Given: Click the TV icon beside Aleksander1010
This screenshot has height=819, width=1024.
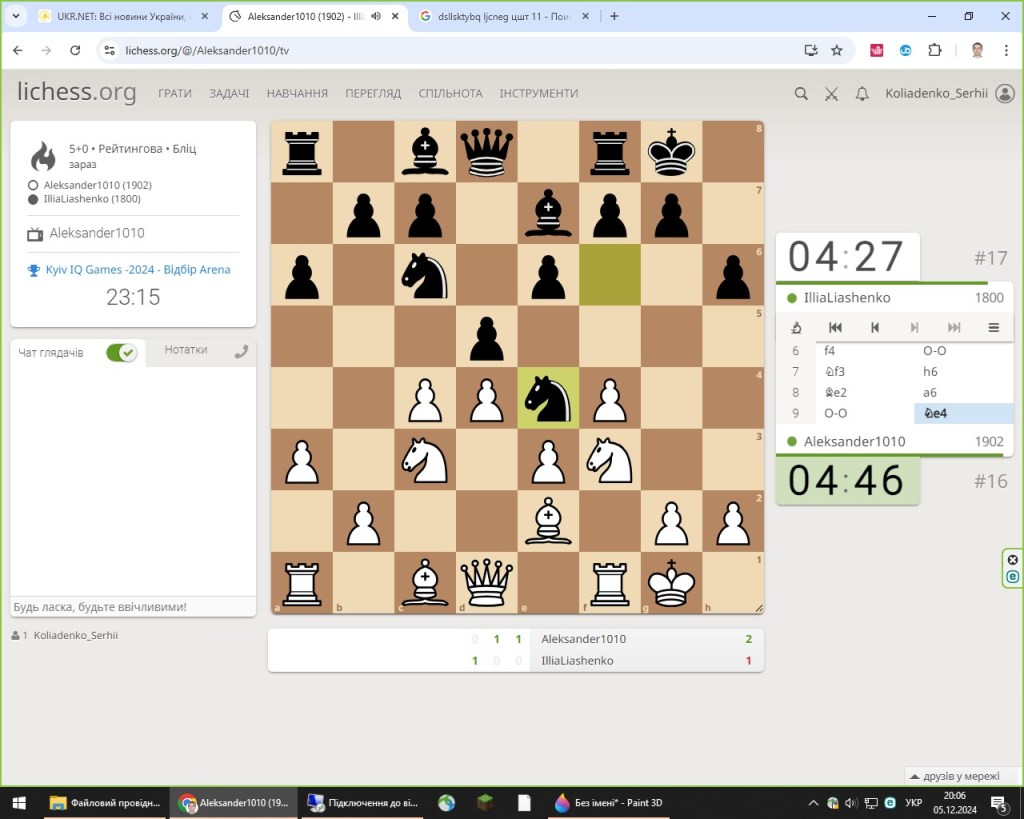Looking at the screenshot, I should pyautogui.click(x=35, y=234).
